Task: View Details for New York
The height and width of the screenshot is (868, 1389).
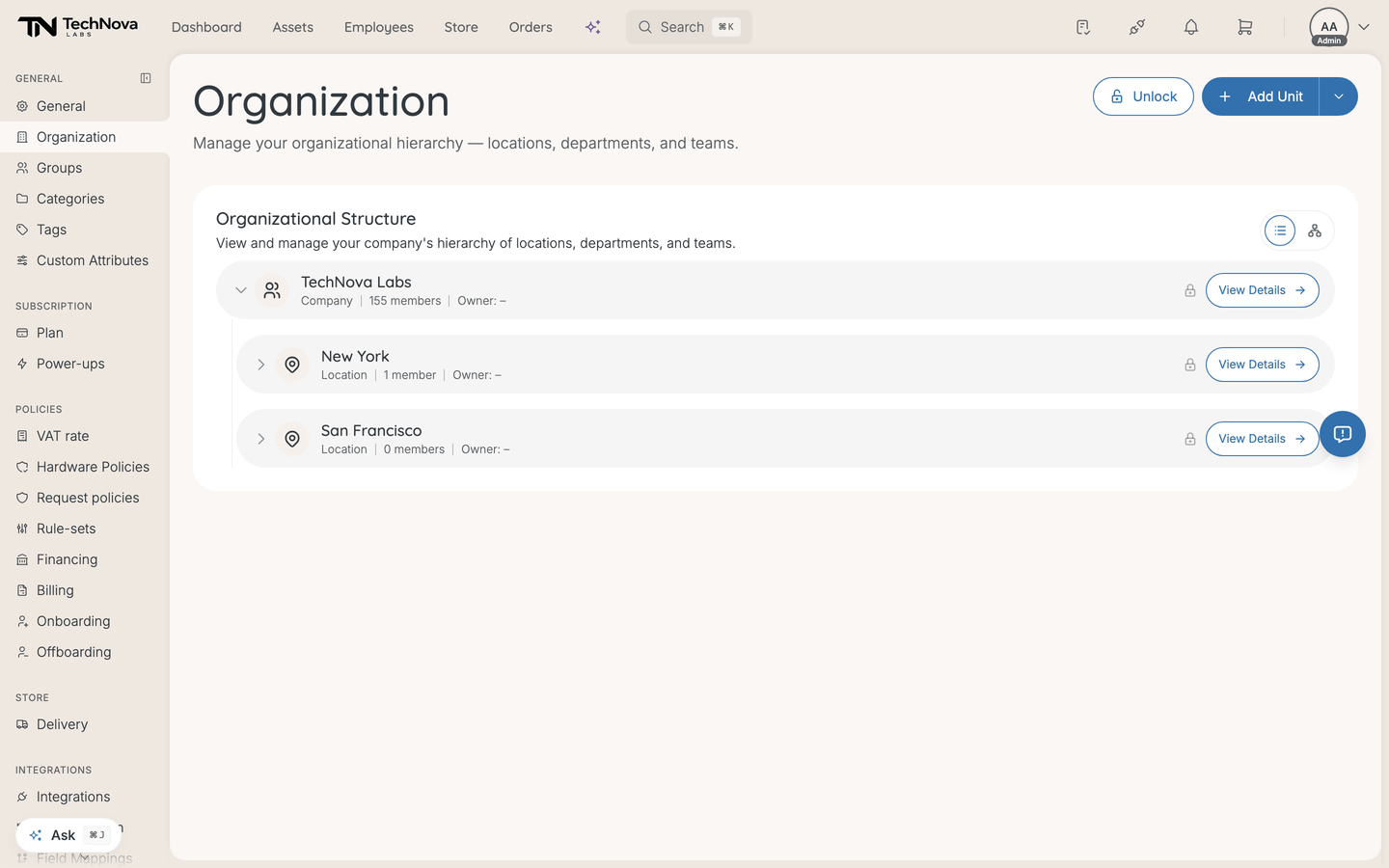Action: point(1263,365)
